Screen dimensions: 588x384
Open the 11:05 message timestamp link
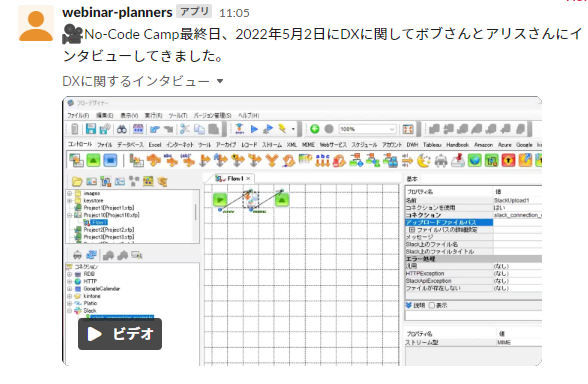pos(234,13)
